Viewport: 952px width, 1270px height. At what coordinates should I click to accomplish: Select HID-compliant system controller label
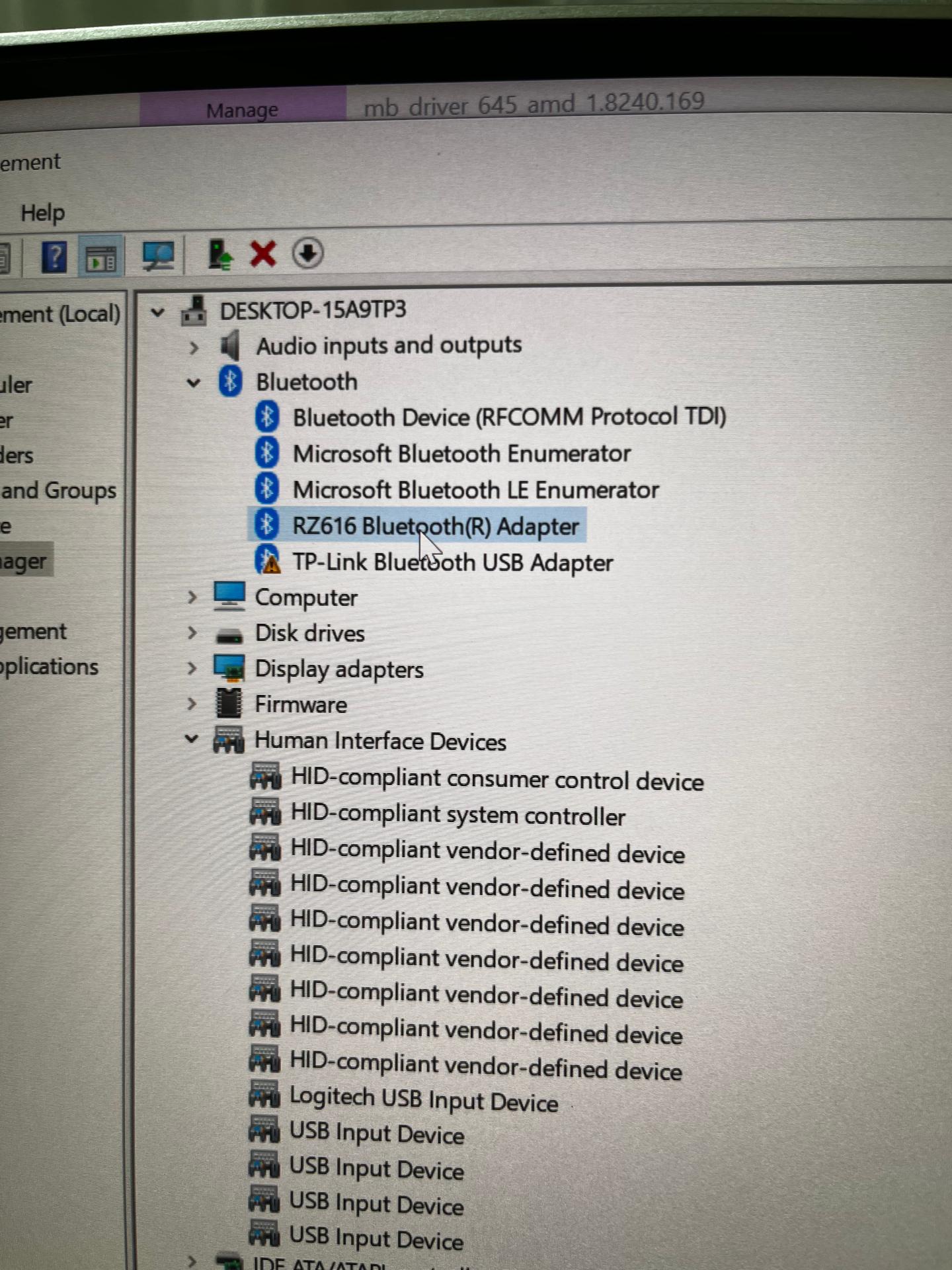point(458,815)
